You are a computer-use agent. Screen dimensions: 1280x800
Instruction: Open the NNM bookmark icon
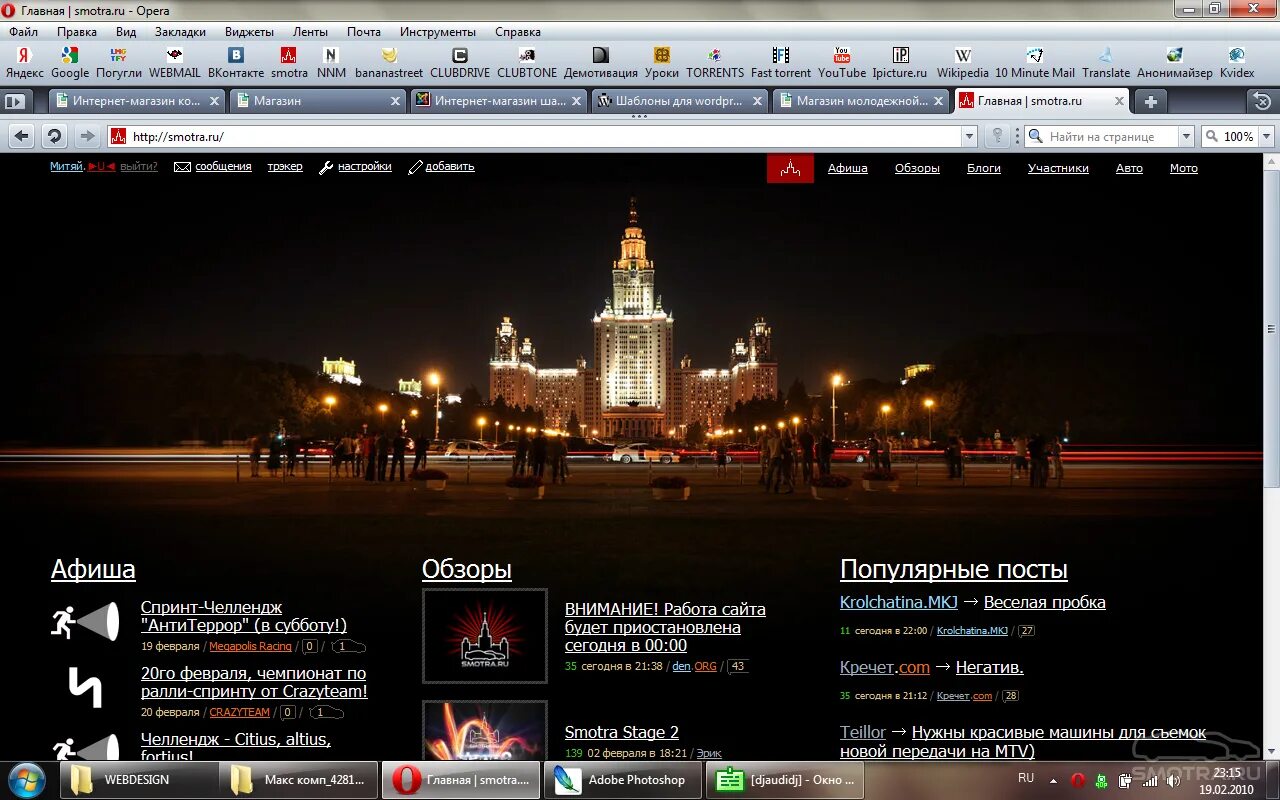[x=331, y=55]
